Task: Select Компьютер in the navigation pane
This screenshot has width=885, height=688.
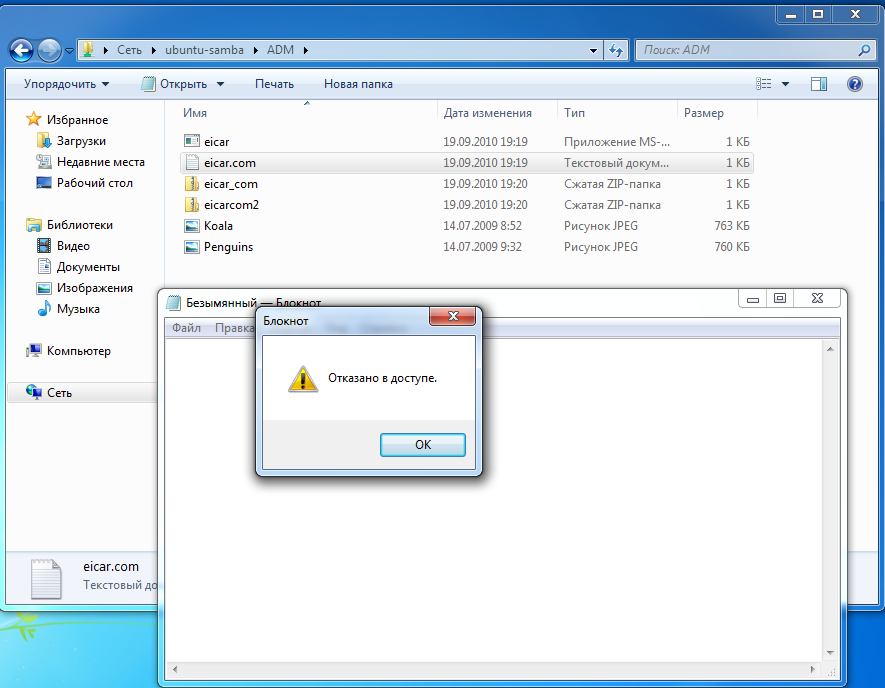Action: tap(78, 351)
